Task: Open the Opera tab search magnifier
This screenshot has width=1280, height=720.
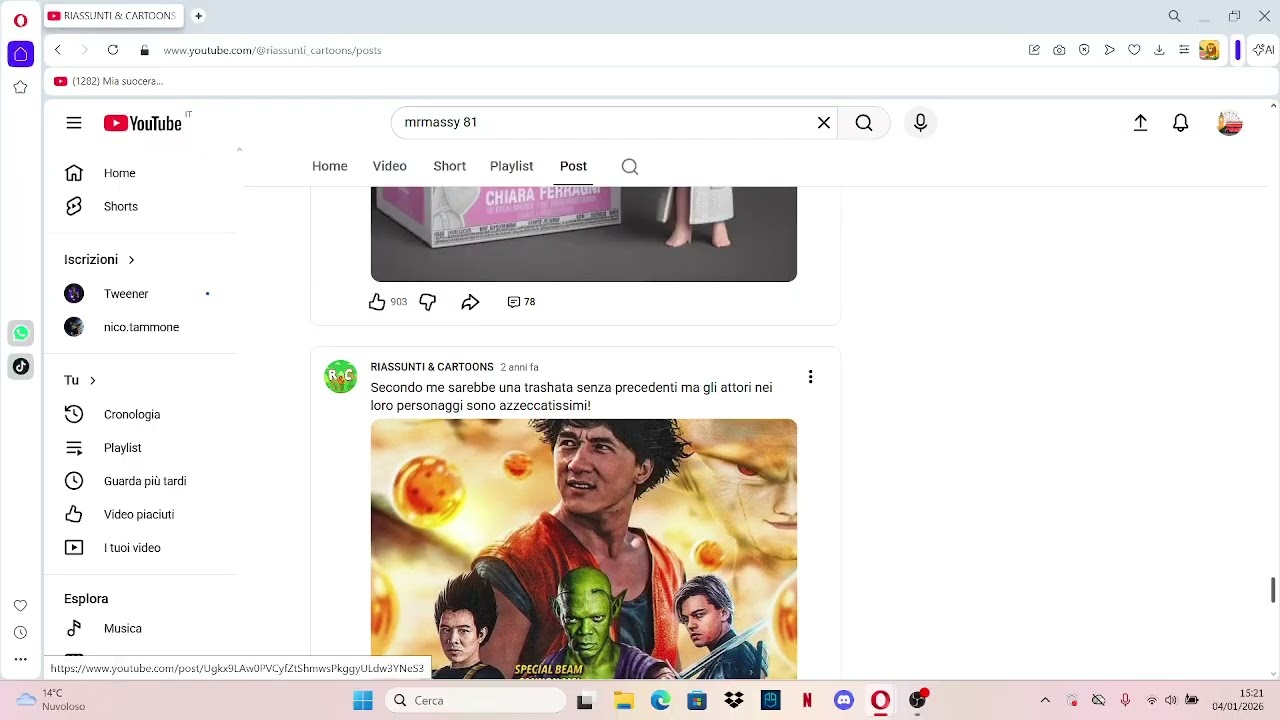Action: click(1175, 16)
